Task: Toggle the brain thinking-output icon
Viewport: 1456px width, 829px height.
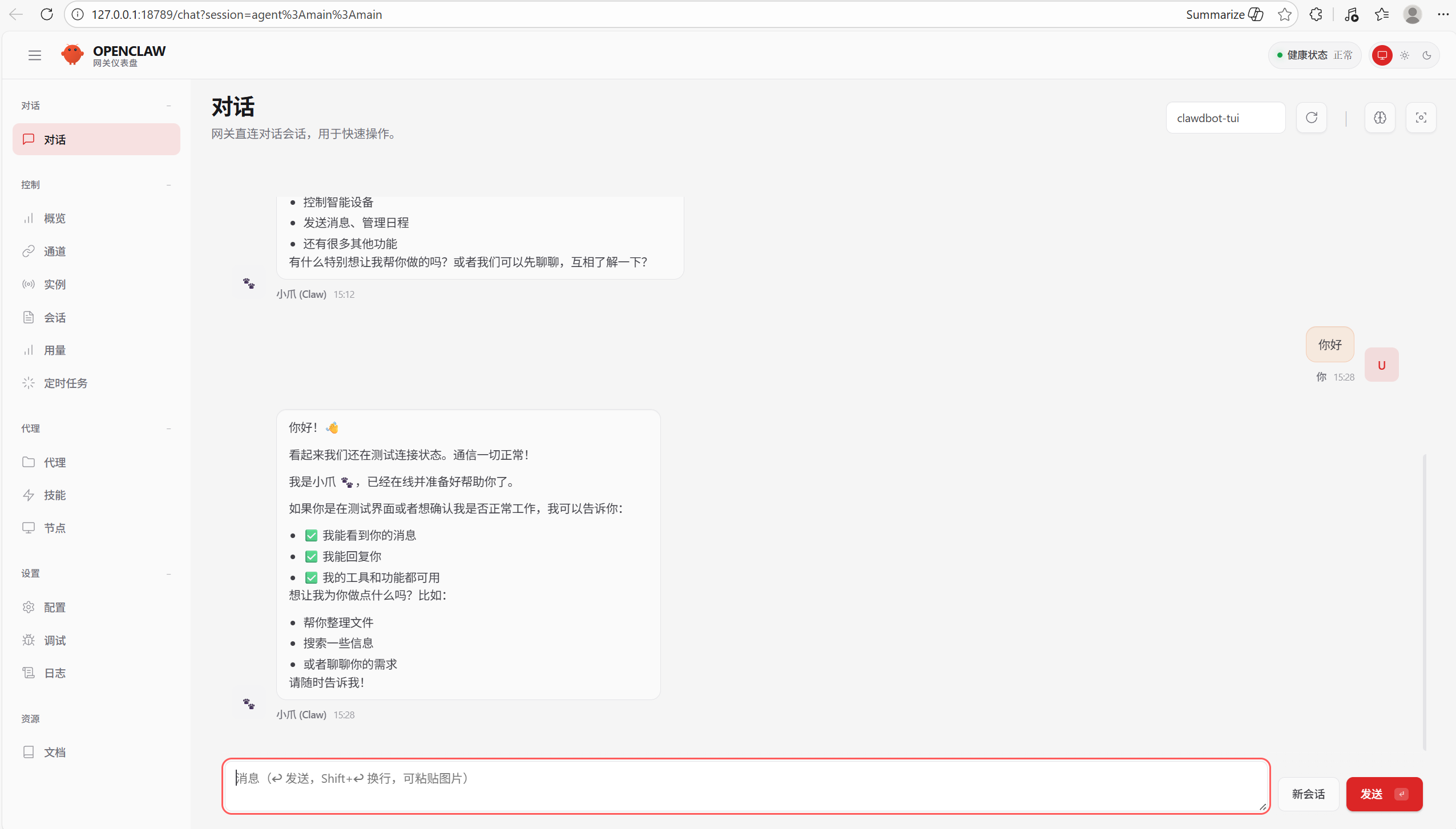Action: 1380,118
